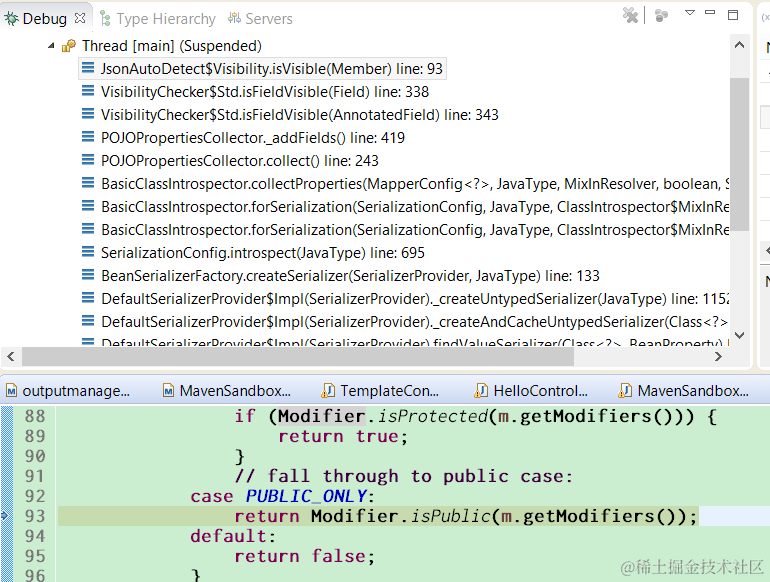Switch to Type Hierarchy tab

tap(158, 19)
